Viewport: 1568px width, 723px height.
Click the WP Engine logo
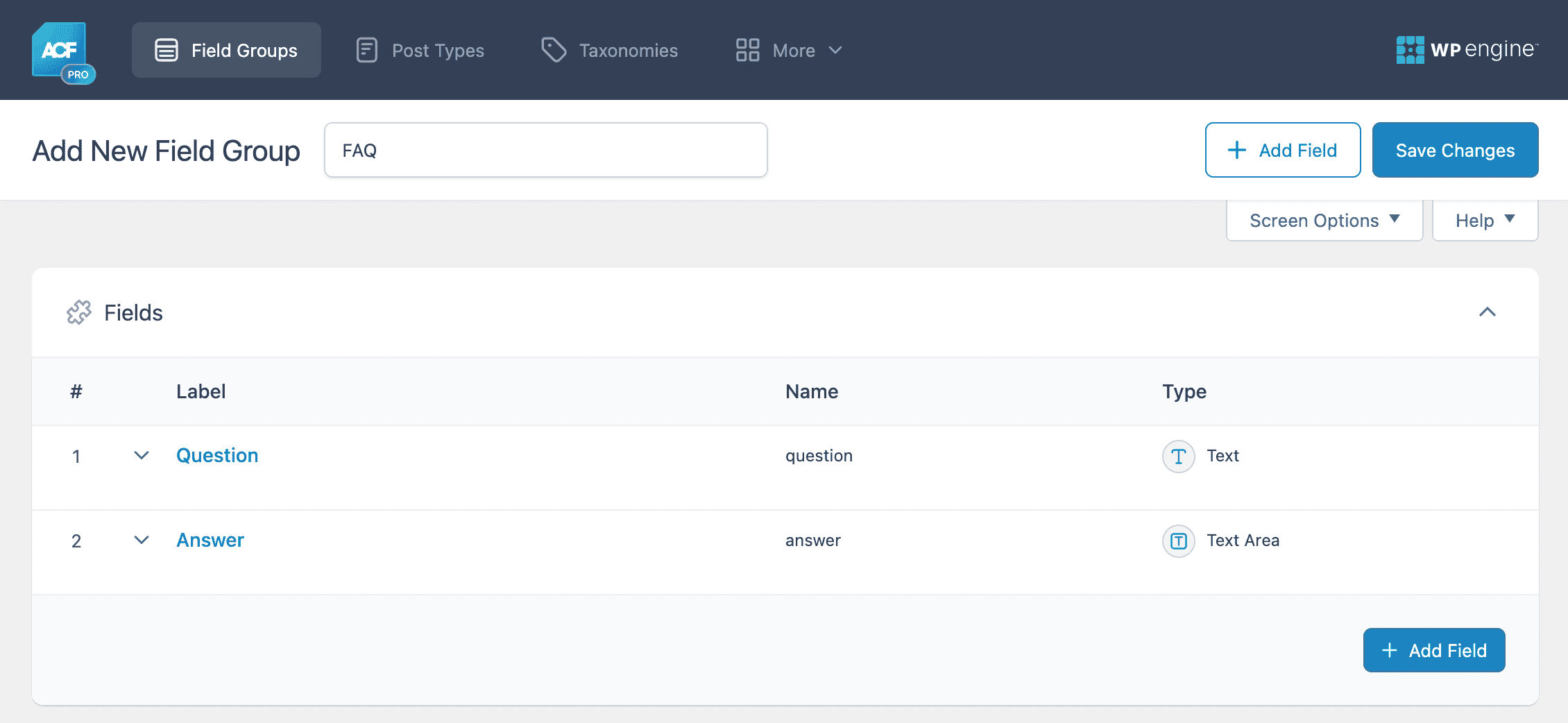[1467, 50]
